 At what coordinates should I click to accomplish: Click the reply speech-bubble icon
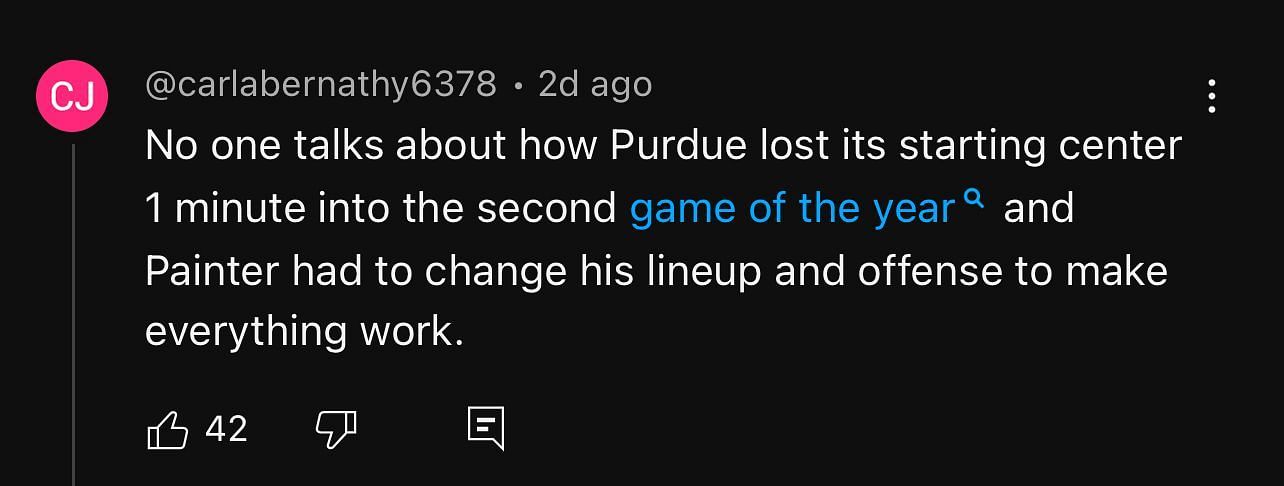(486, 429)
